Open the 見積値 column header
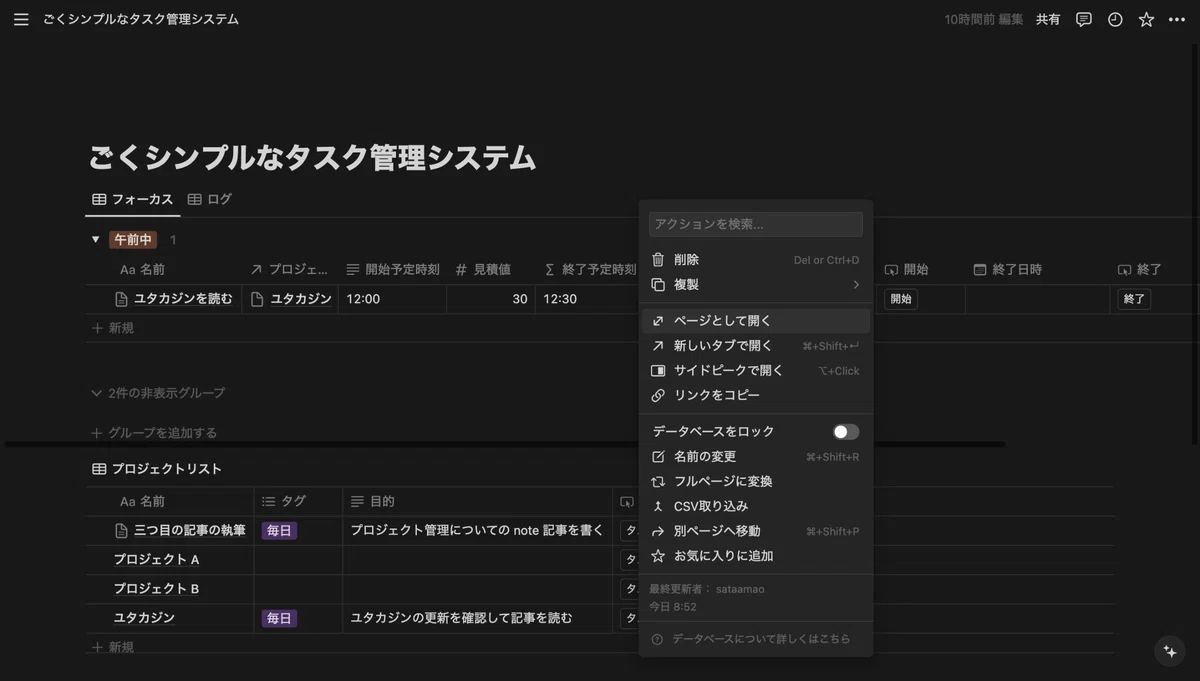The height and width of the screenshot is (681, 1200). (x=483, y=269)
